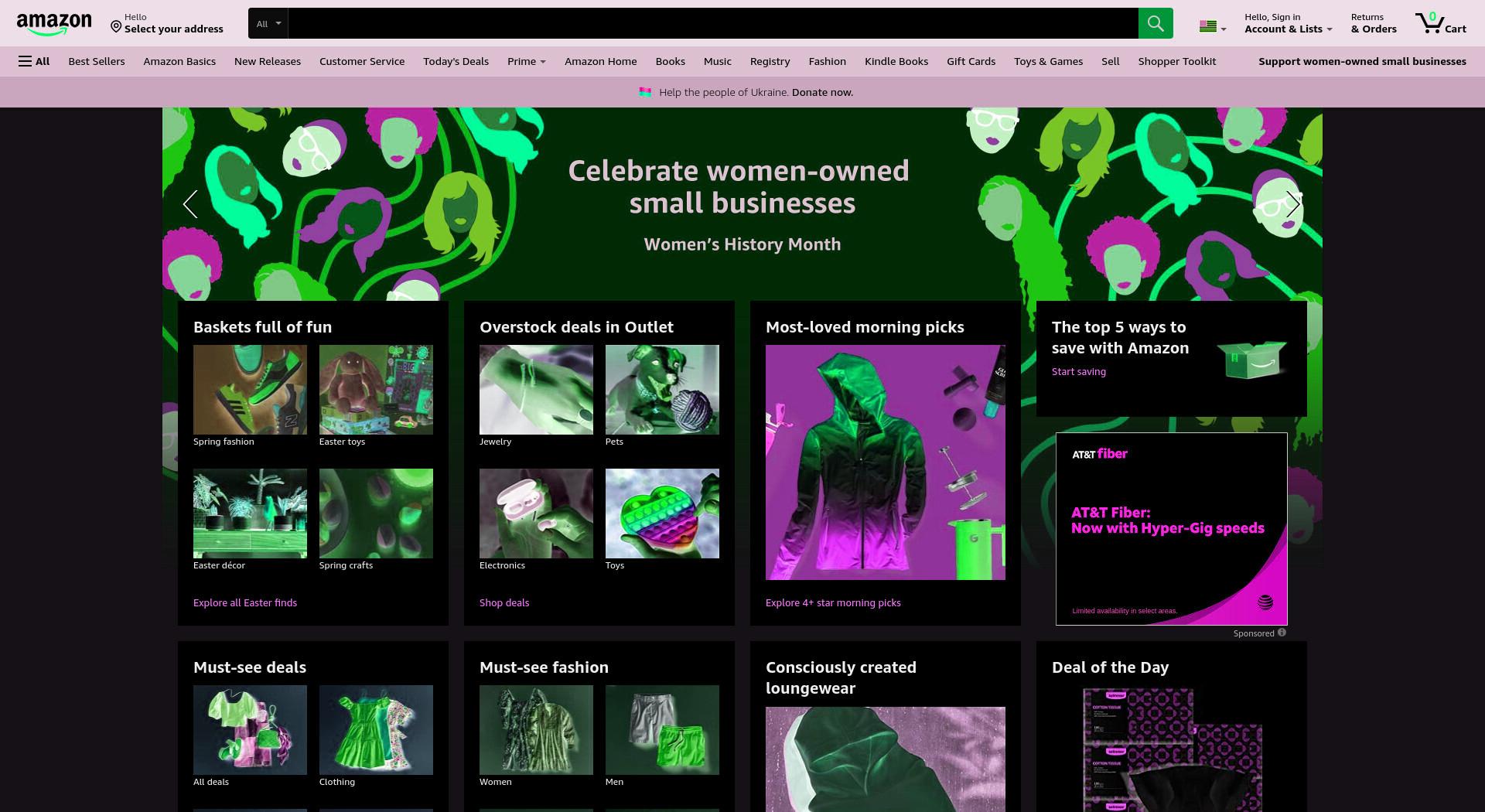Click Shop deals link
Image resolution: width=1485 pixels, height=812 pixels.
[x=504, y=602]
